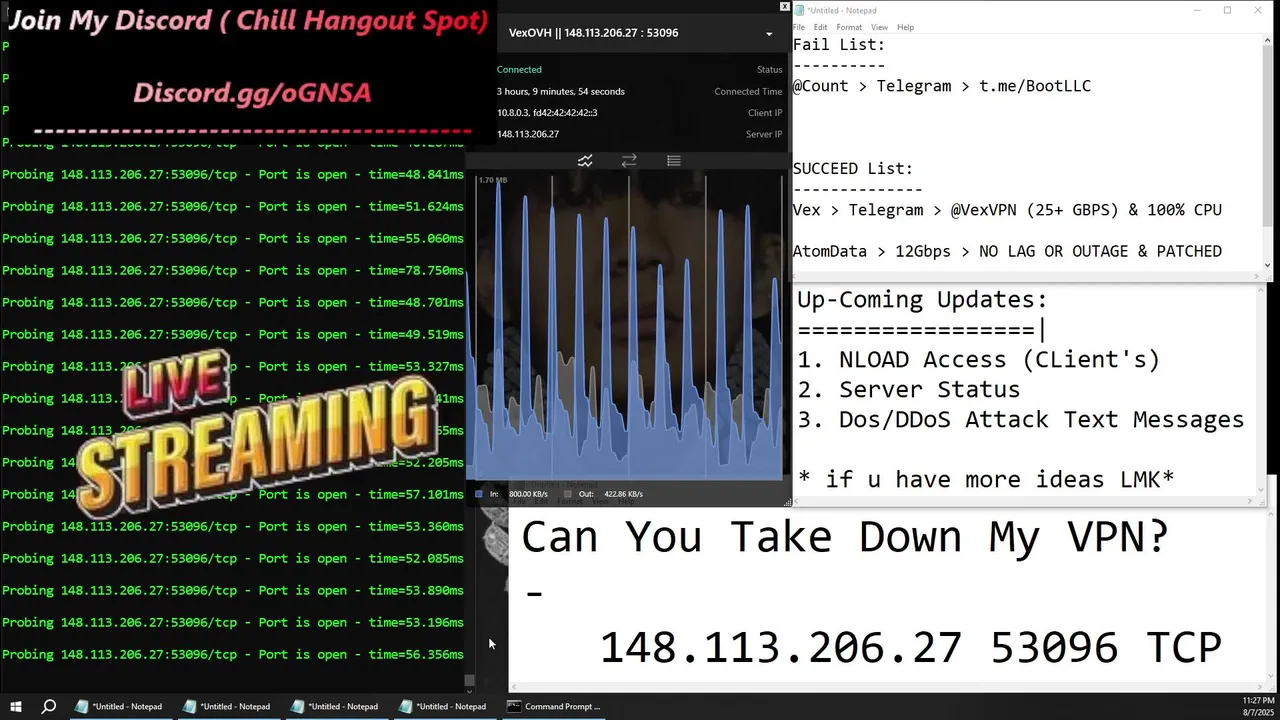The height and width of the screenshot is (720, 1280).
Task: Open the Help menu in Notepad
Action: coord(905,27)
